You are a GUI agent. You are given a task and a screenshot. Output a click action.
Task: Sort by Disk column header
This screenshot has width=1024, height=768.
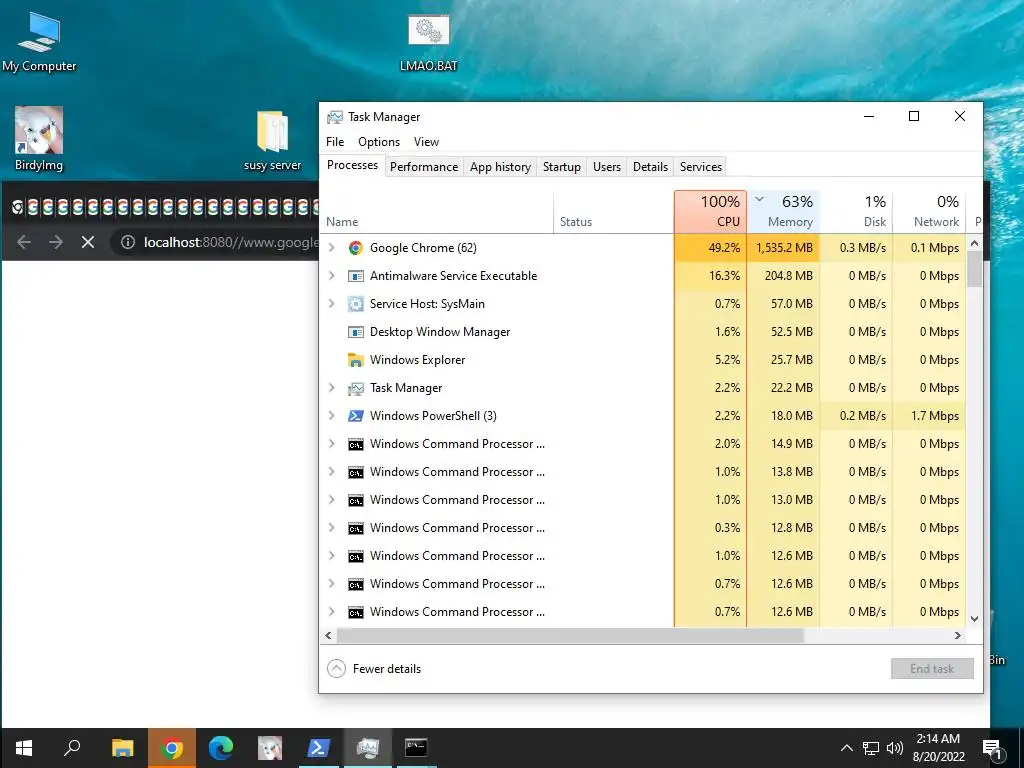[x=856, y=212]
